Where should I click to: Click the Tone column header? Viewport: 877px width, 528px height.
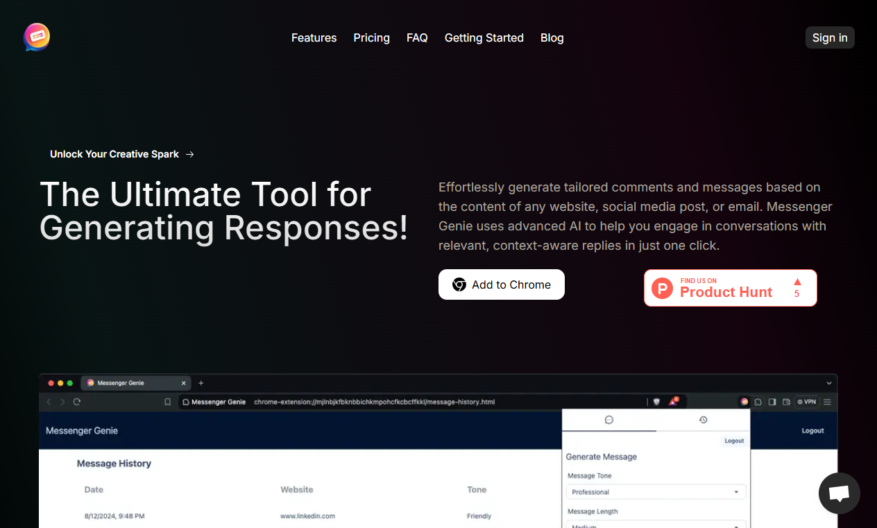pyautogui.click(x=477, y=489)
